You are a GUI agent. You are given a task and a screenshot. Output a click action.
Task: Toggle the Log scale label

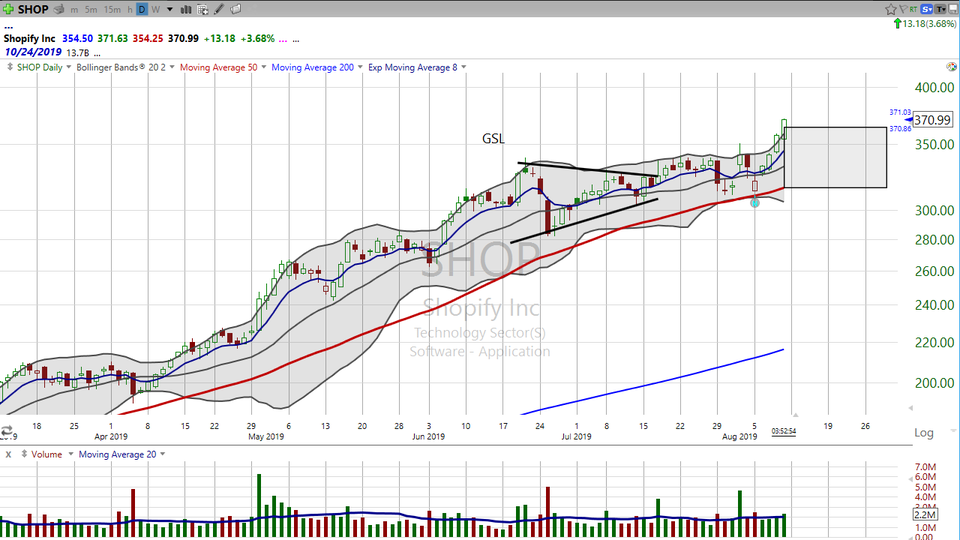tap(923, 433)
